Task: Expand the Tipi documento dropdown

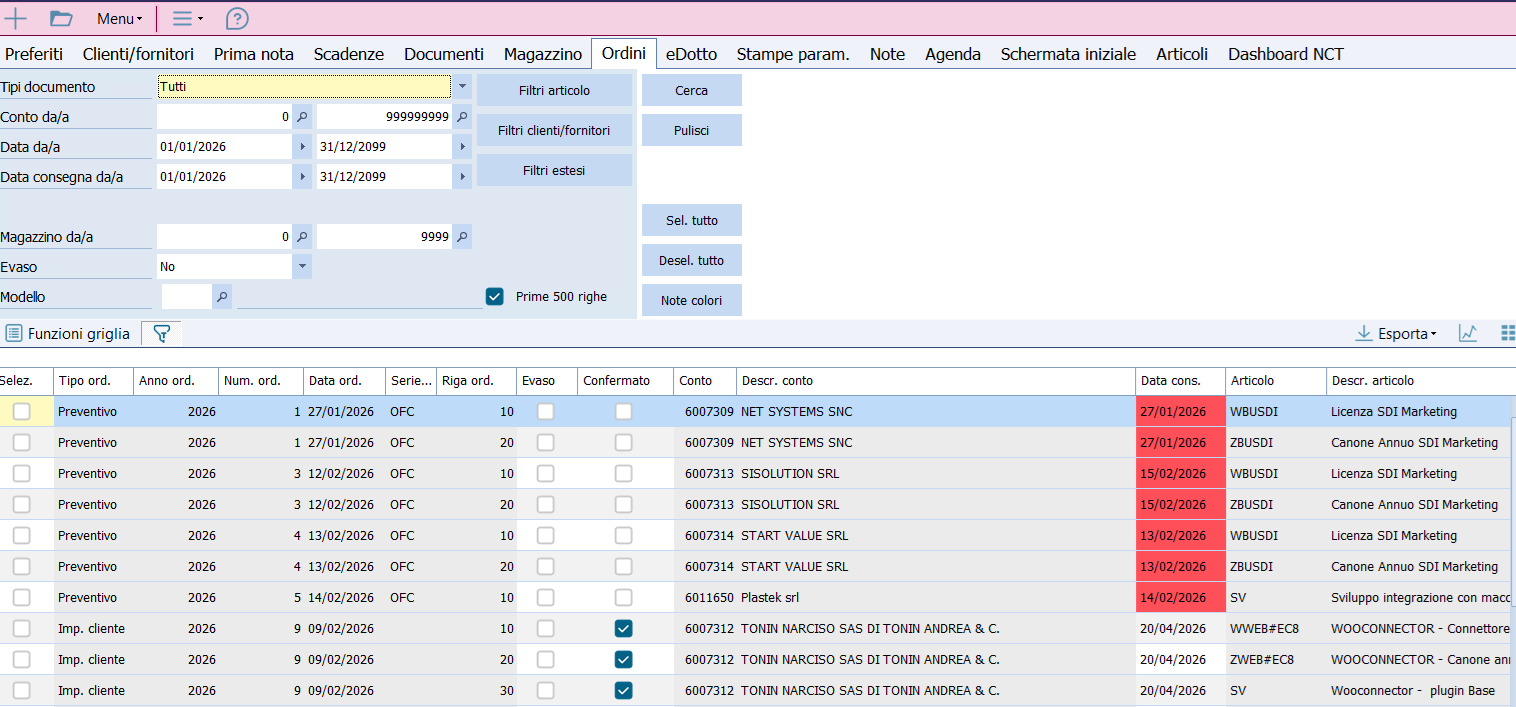Action: (x=462, y=87)
